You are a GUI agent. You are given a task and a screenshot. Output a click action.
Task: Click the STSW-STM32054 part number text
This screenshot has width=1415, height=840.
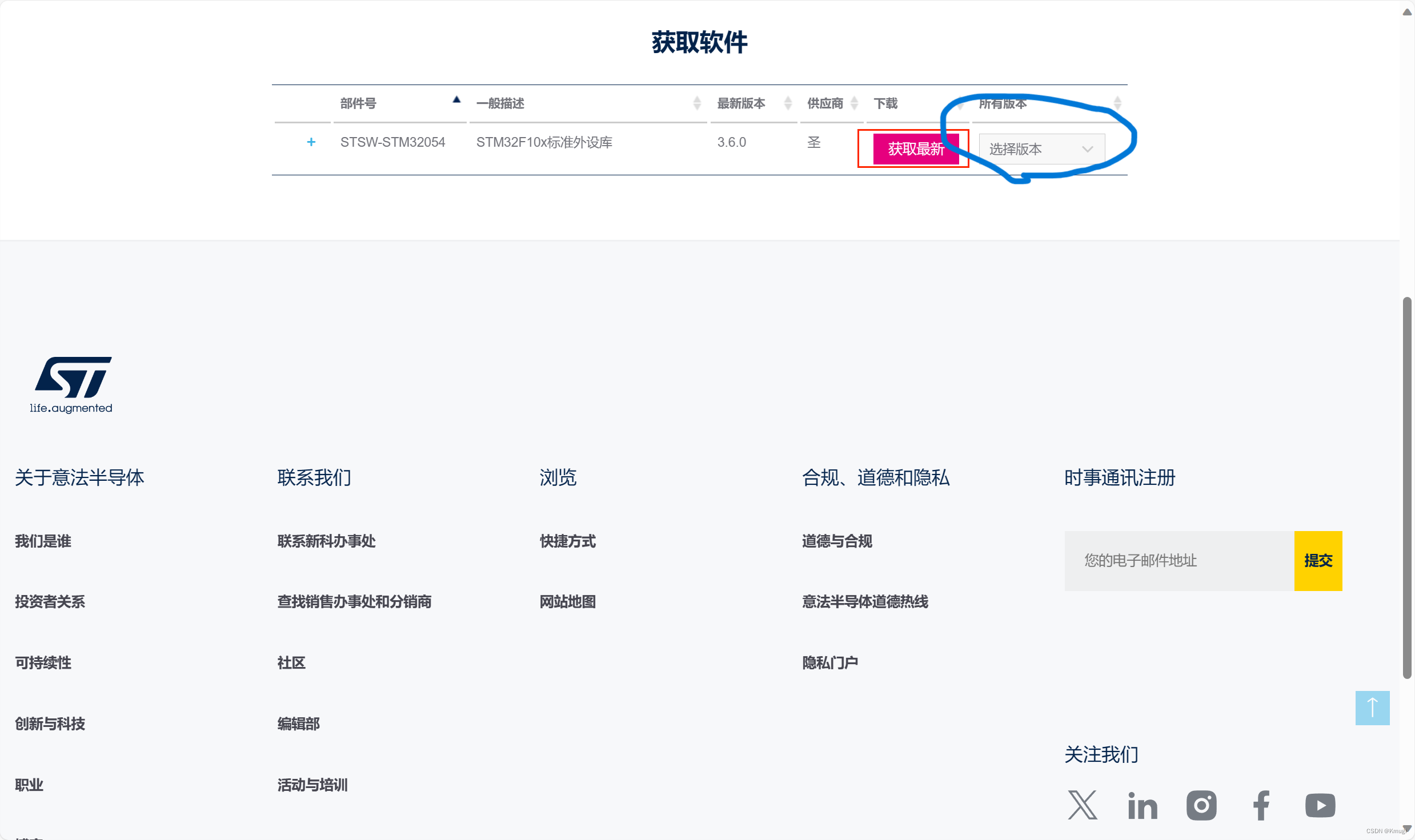point(392,142)
